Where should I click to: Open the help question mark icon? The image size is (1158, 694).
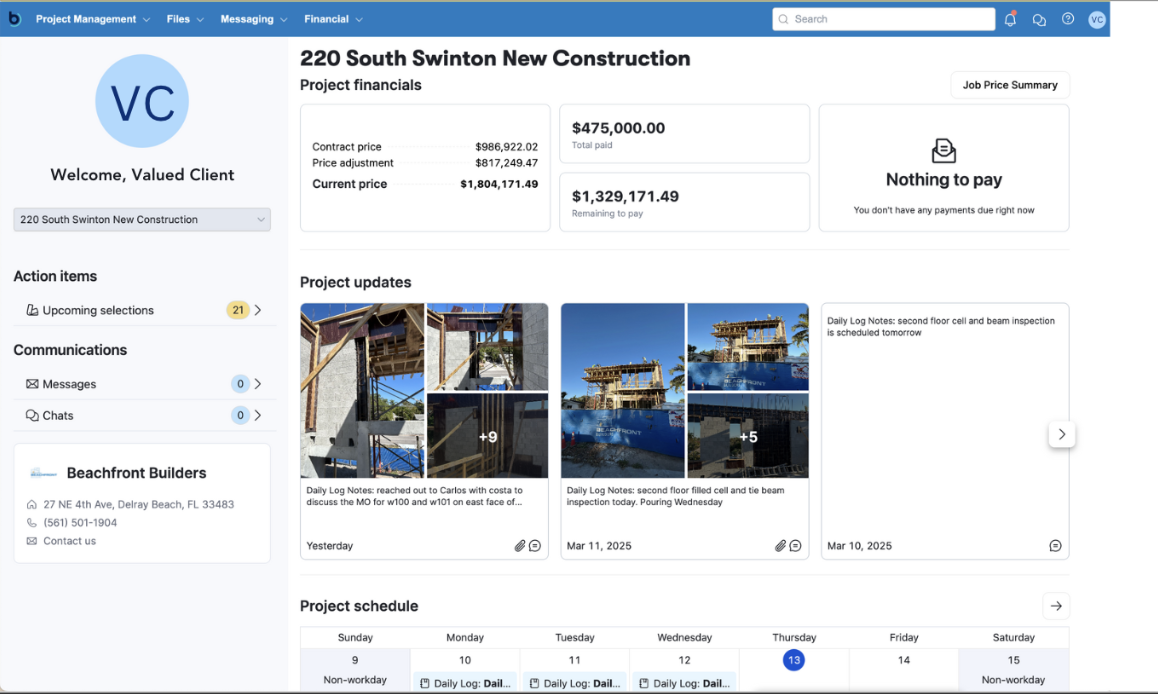pyautogui.click(x=1068, y=19)
